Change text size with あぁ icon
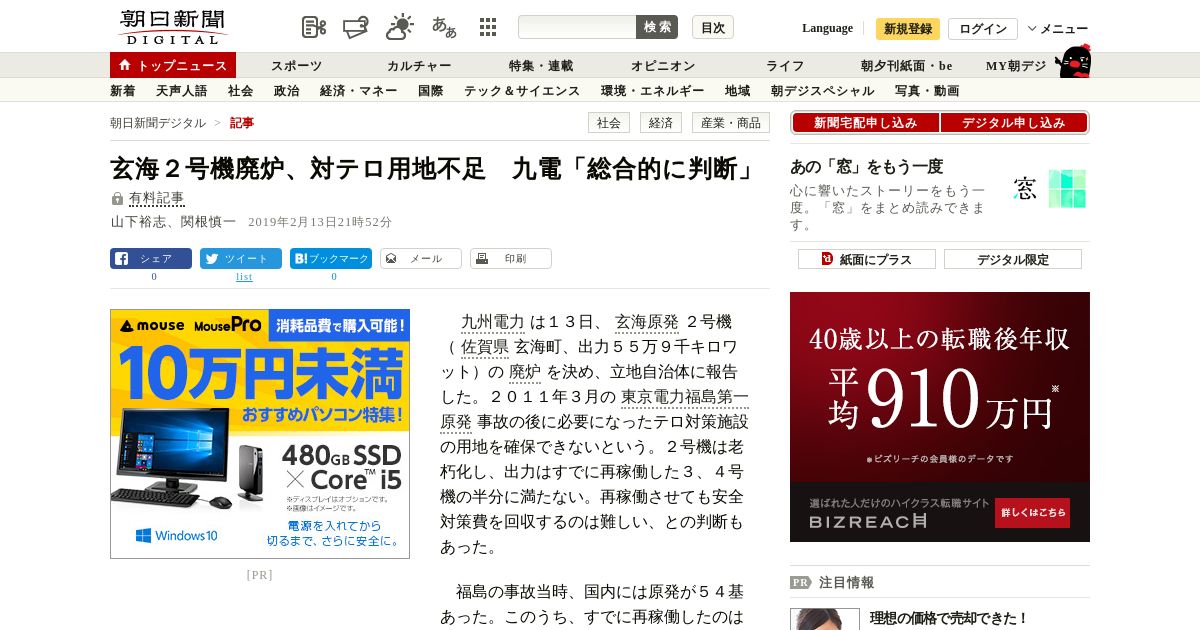 (444, 27)
